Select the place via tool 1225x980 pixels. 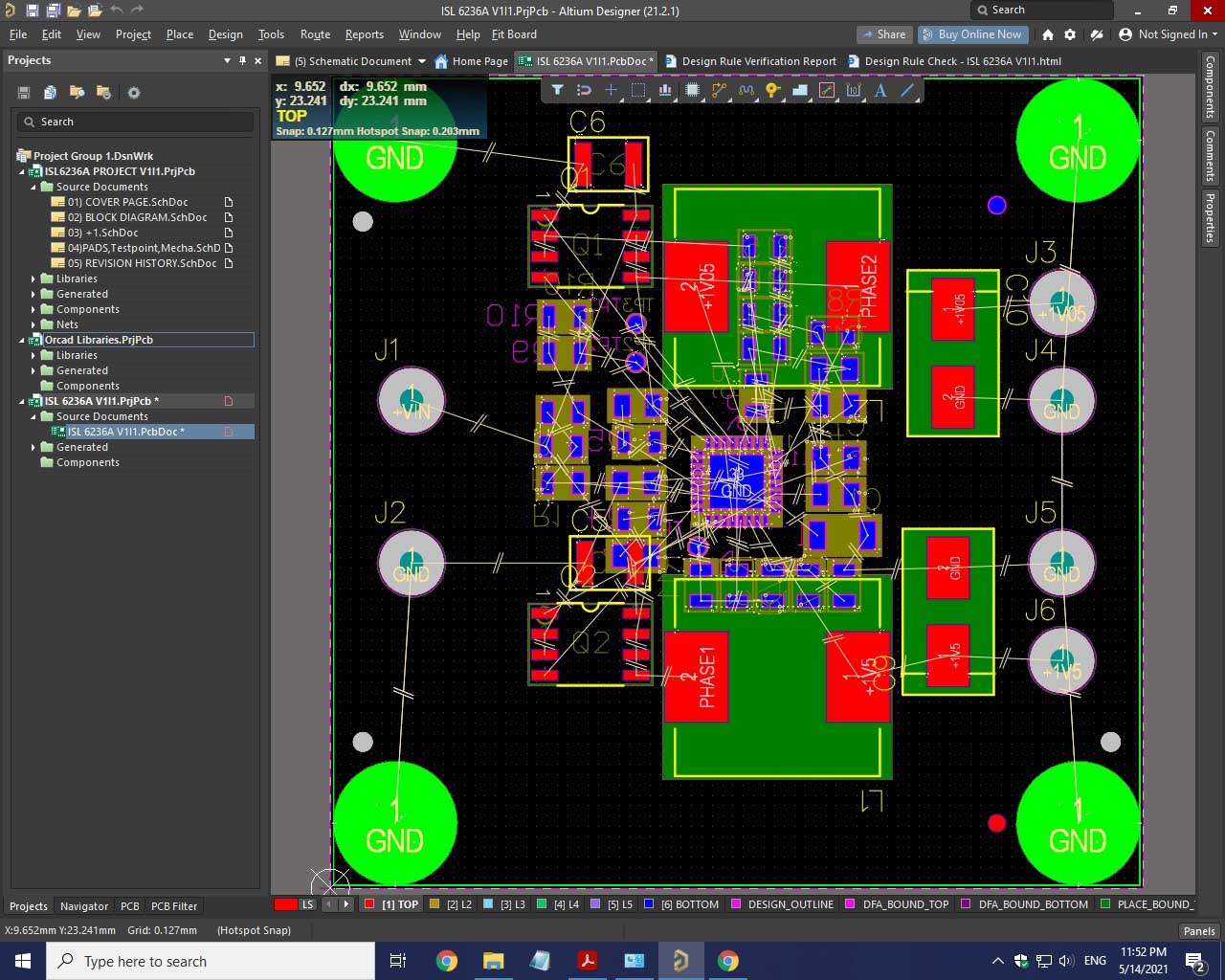[772, 90]
